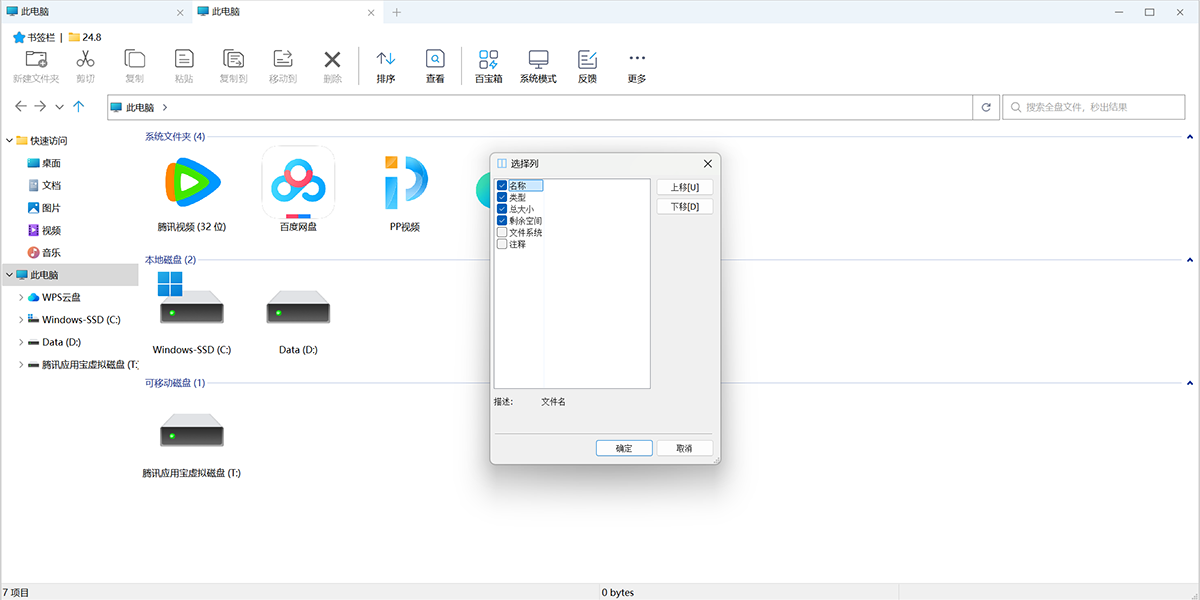Click the refresh icon beside address bar
The height and width of the screenshot is (600, 1200).
tap(986, 107)
